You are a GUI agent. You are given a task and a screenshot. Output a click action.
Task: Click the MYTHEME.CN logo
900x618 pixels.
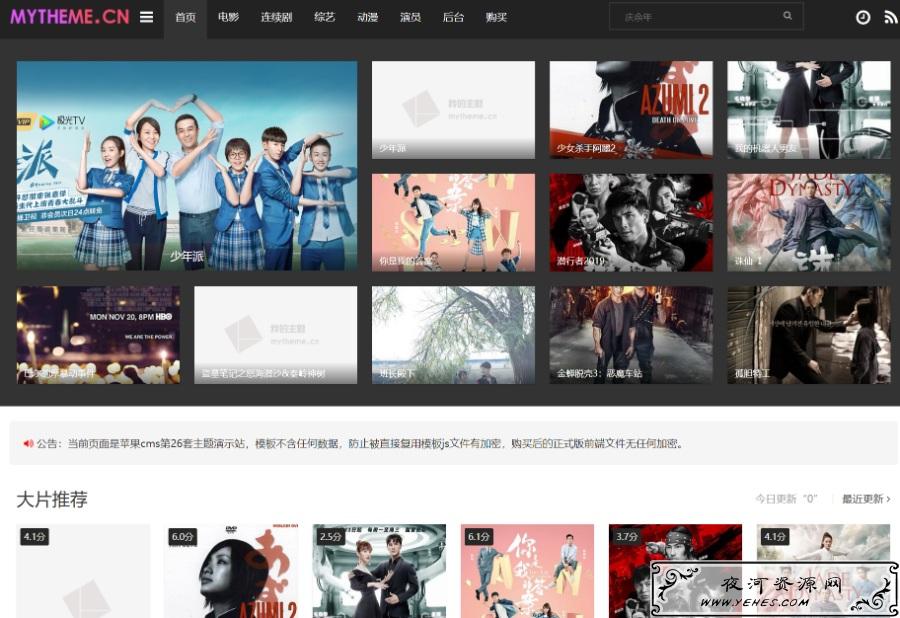pos(70,17)
